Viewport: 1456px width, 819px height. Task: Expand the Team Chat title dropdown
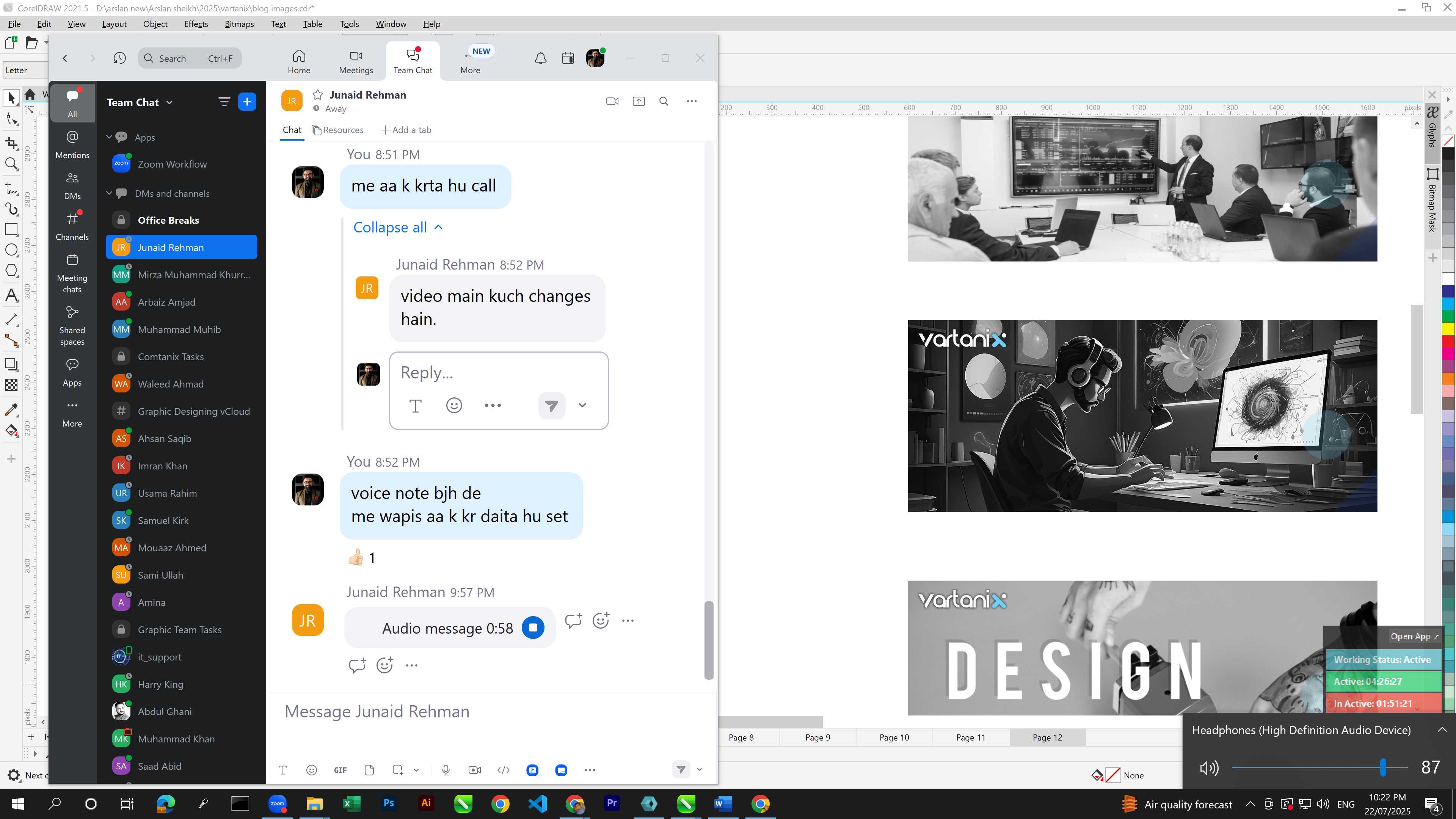(x=169, y=102)
